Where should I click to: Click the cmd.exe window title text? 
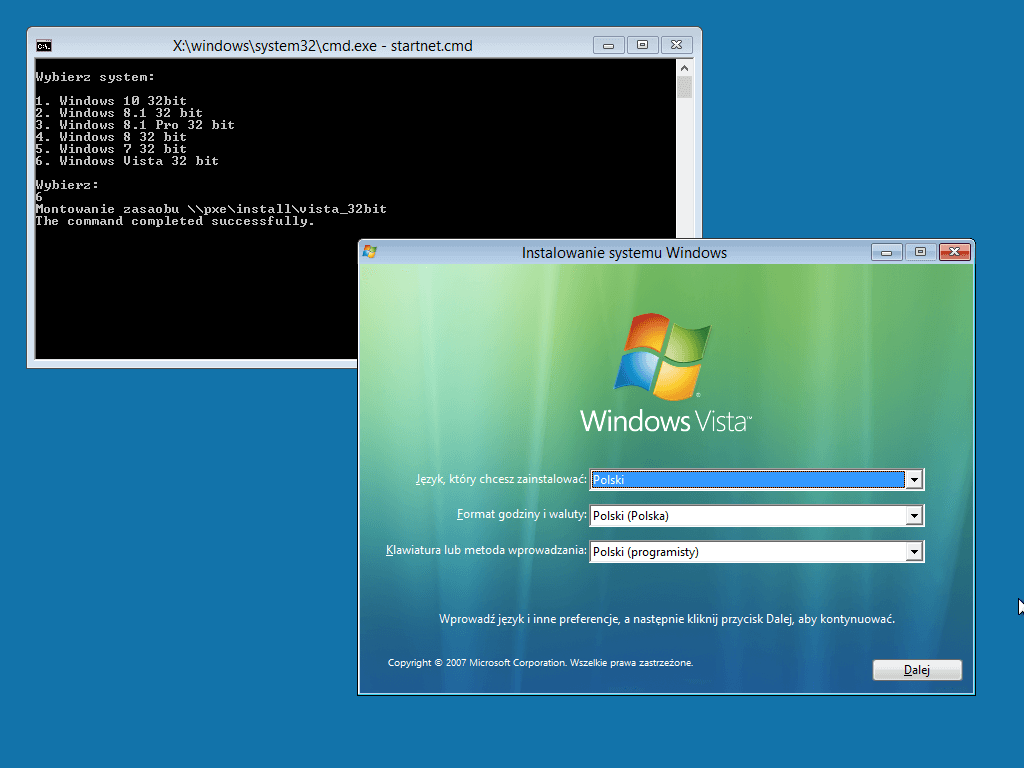tap(323, 46)
